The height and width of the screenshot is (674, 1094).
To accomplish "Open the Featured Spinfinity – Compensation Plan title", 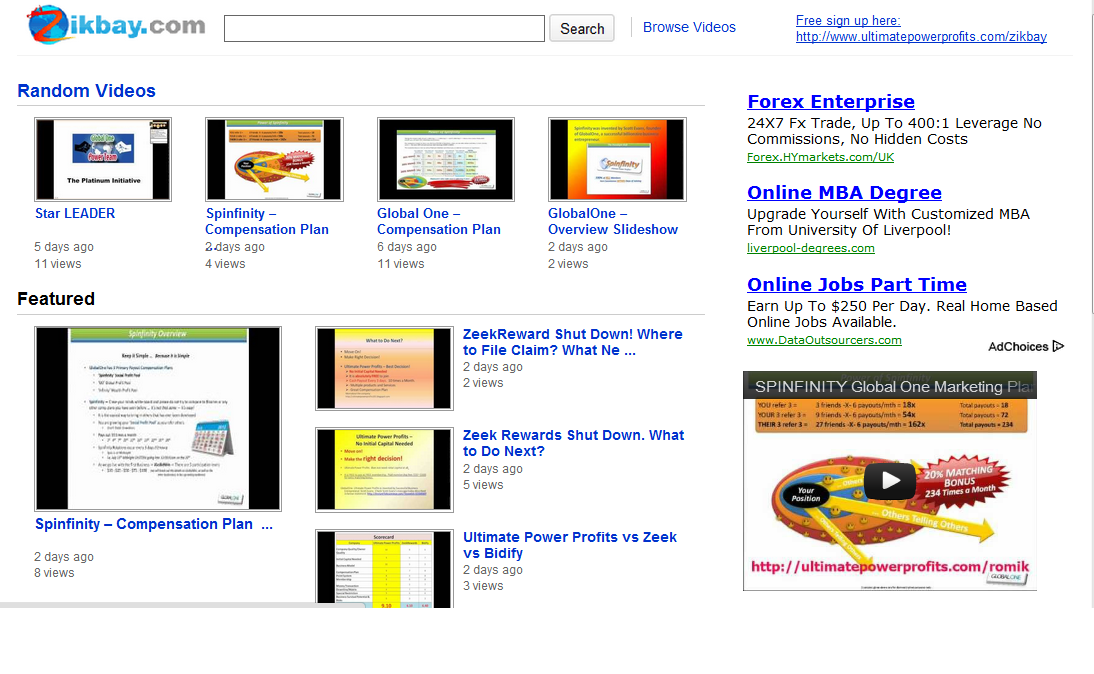I will 153,524.
